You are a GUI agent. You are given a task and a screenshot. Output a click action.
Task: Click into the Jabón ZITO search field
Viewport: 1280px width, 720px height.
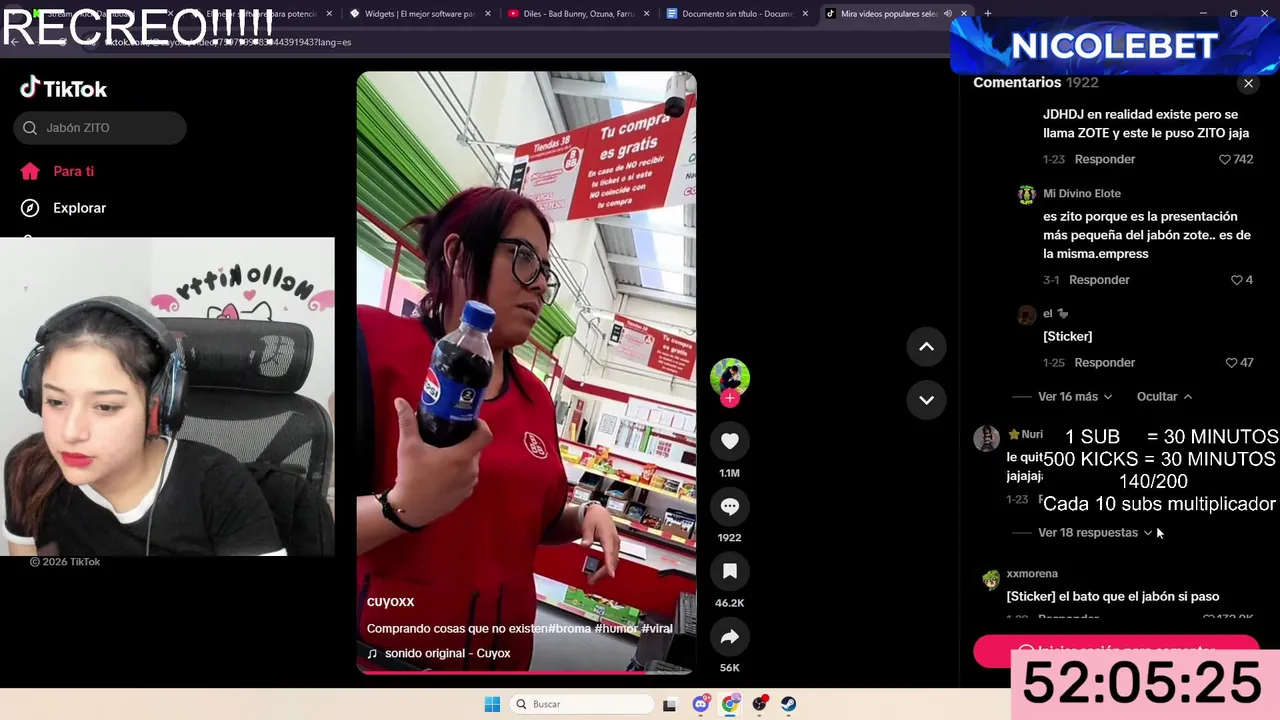(100, 128)
